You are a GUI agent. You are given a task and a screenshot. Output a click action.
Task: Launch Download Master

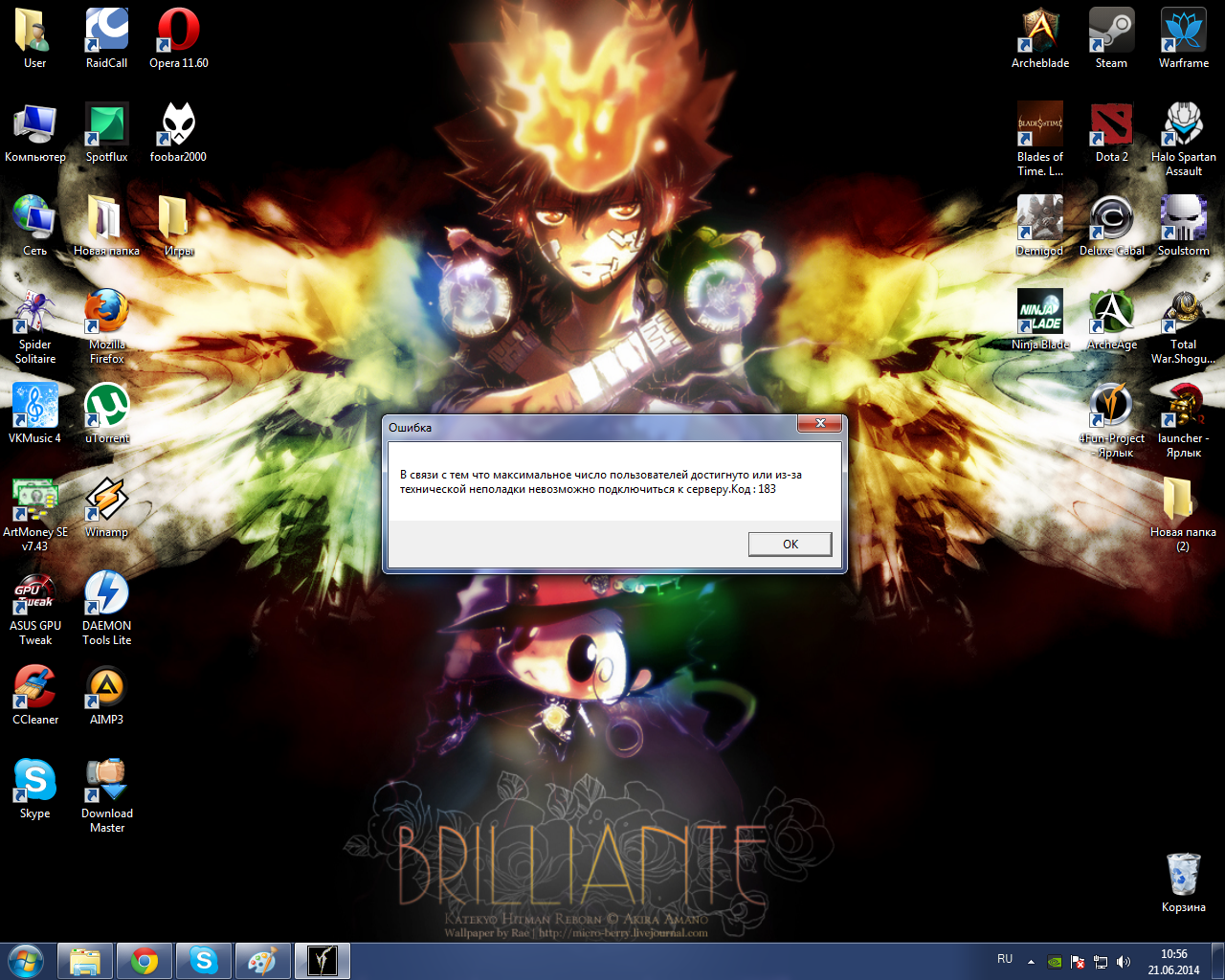coord(106,796)
